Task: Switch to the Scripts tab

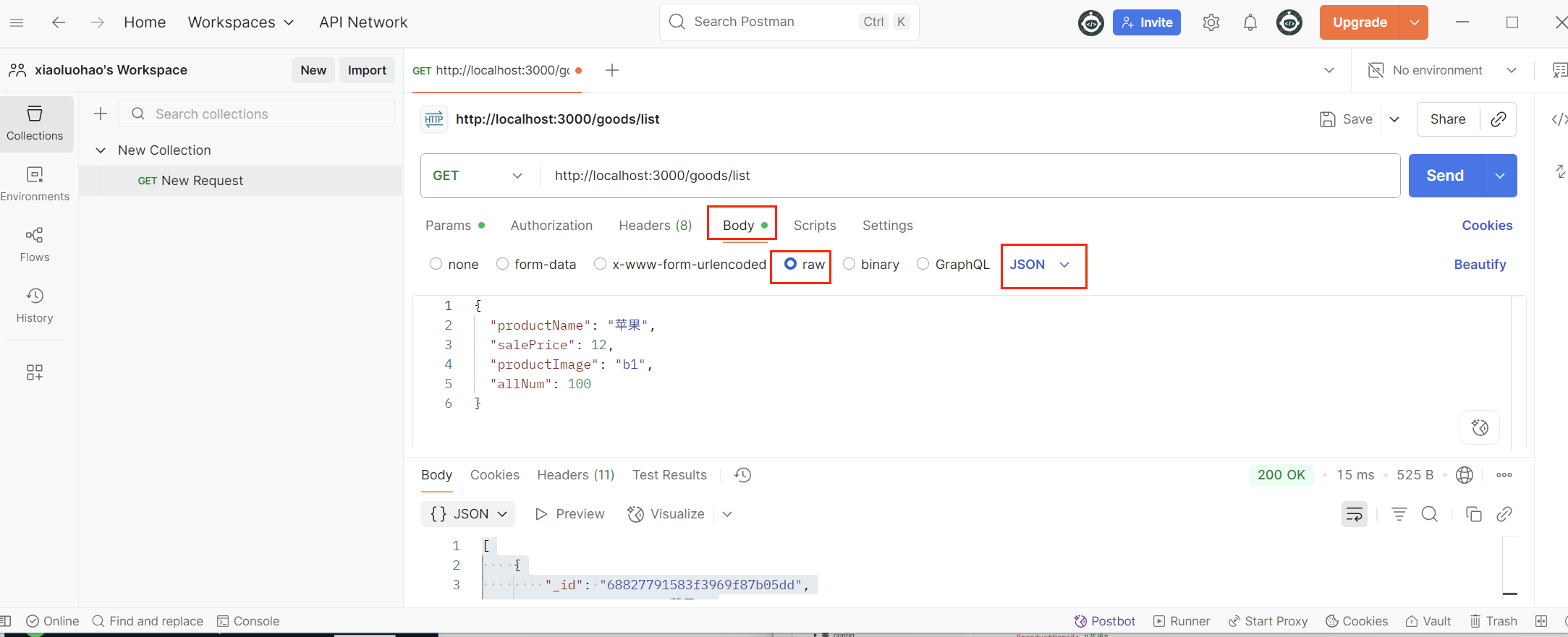Action: coord(815,226)
